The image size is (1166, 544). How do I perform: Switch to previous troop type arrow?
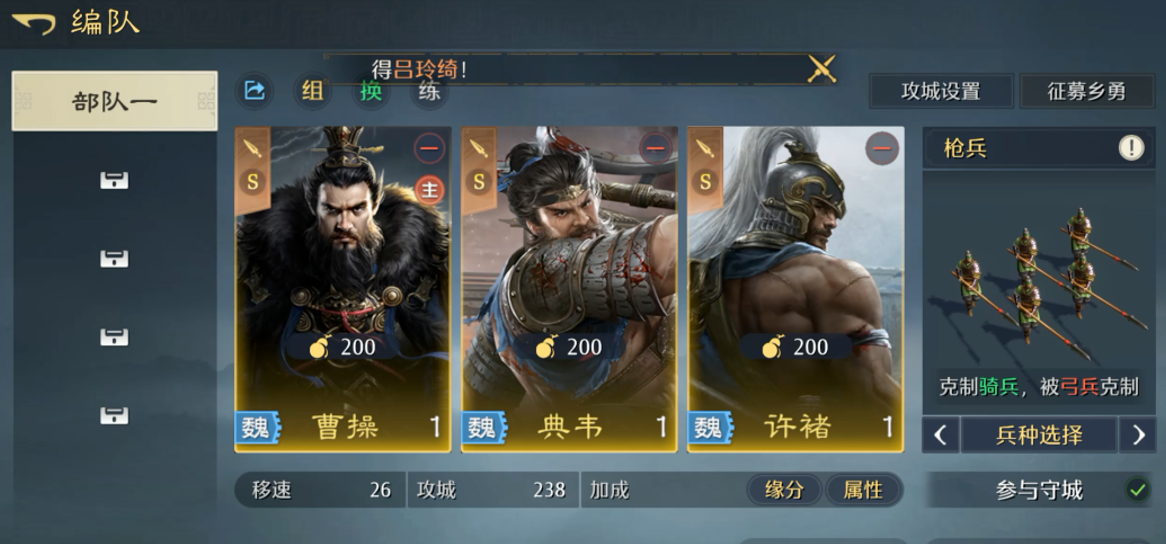(940, 435)
